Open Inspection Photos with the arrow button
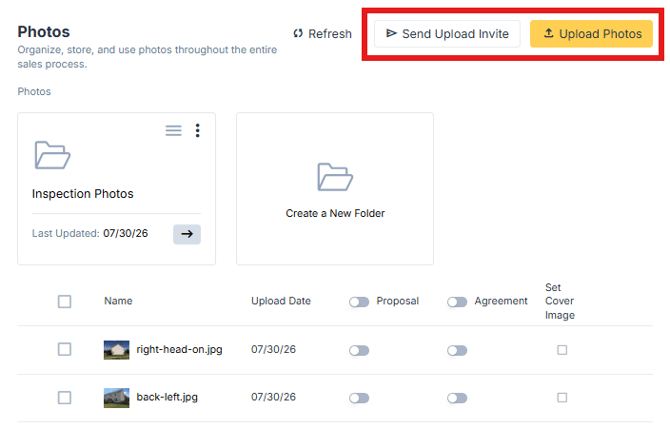670x429 pixels. [x=187, y=234]
